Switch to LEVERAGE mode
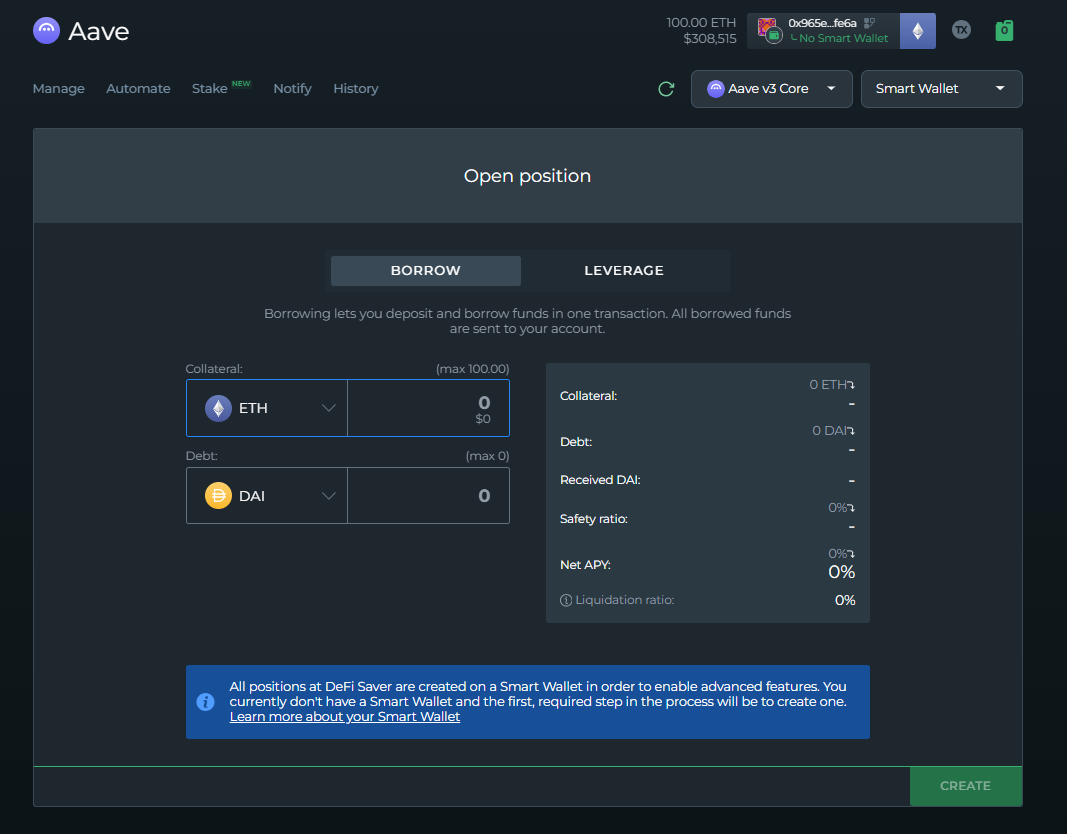The height and width of the screenshot is (834, 1067). click(624, 271)
